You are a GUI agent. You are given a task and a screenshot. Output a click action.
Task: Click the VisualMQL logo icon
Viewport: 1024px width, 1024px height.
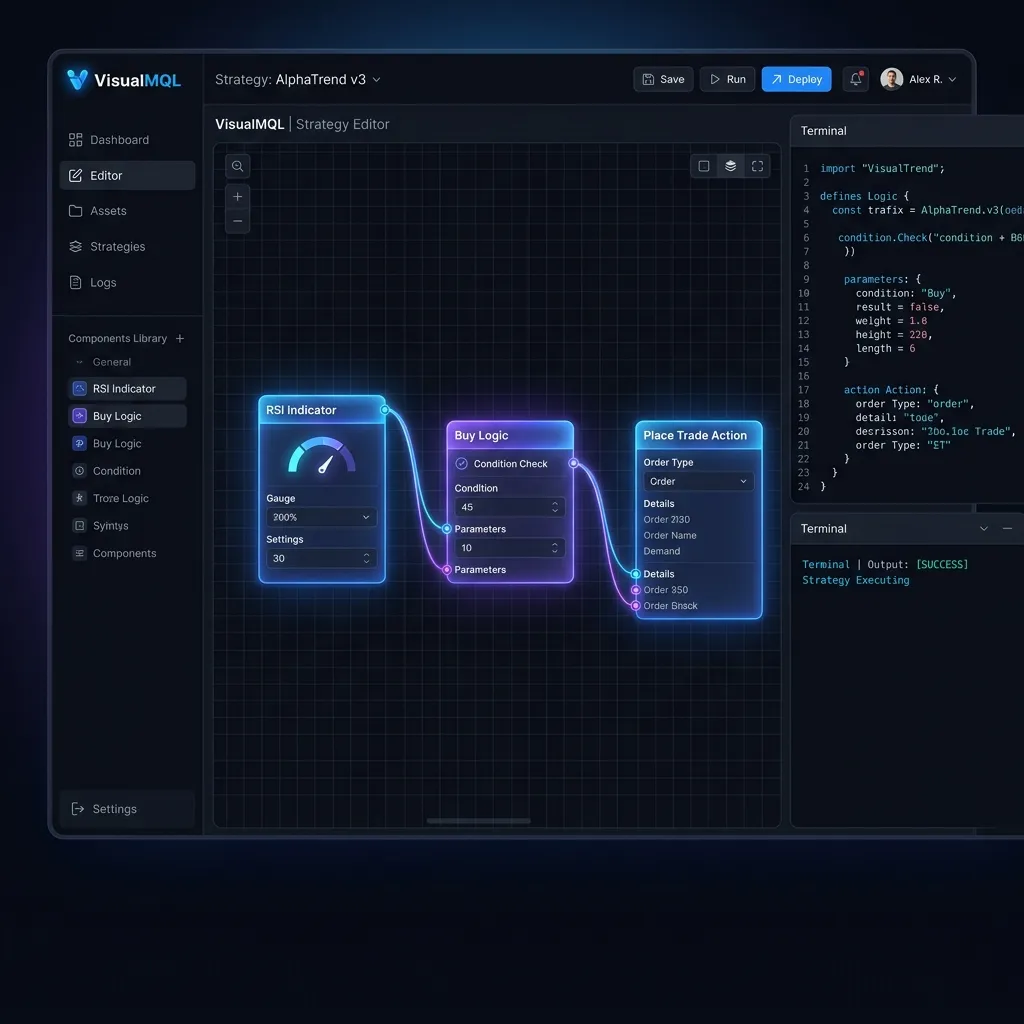[78, 79]
